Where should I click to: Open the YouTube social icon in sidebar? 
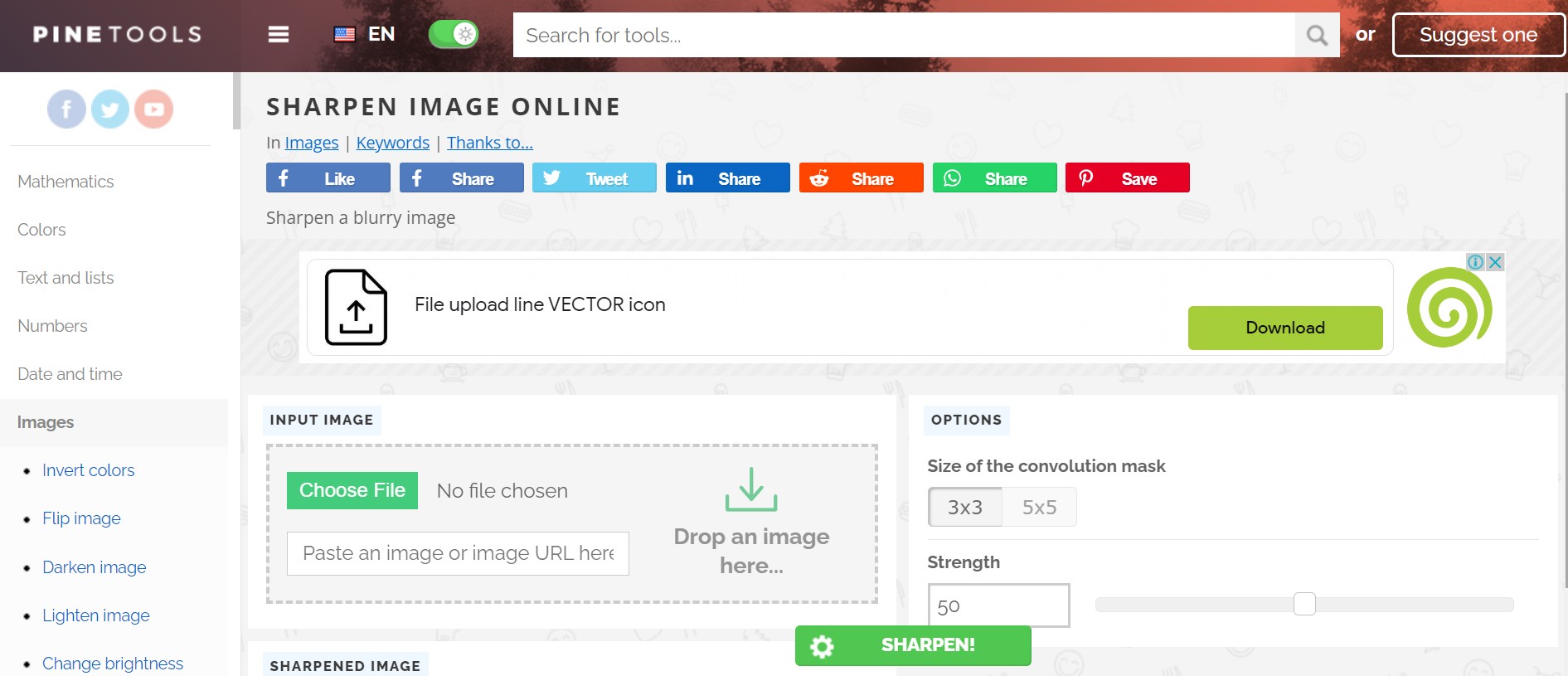153,109
